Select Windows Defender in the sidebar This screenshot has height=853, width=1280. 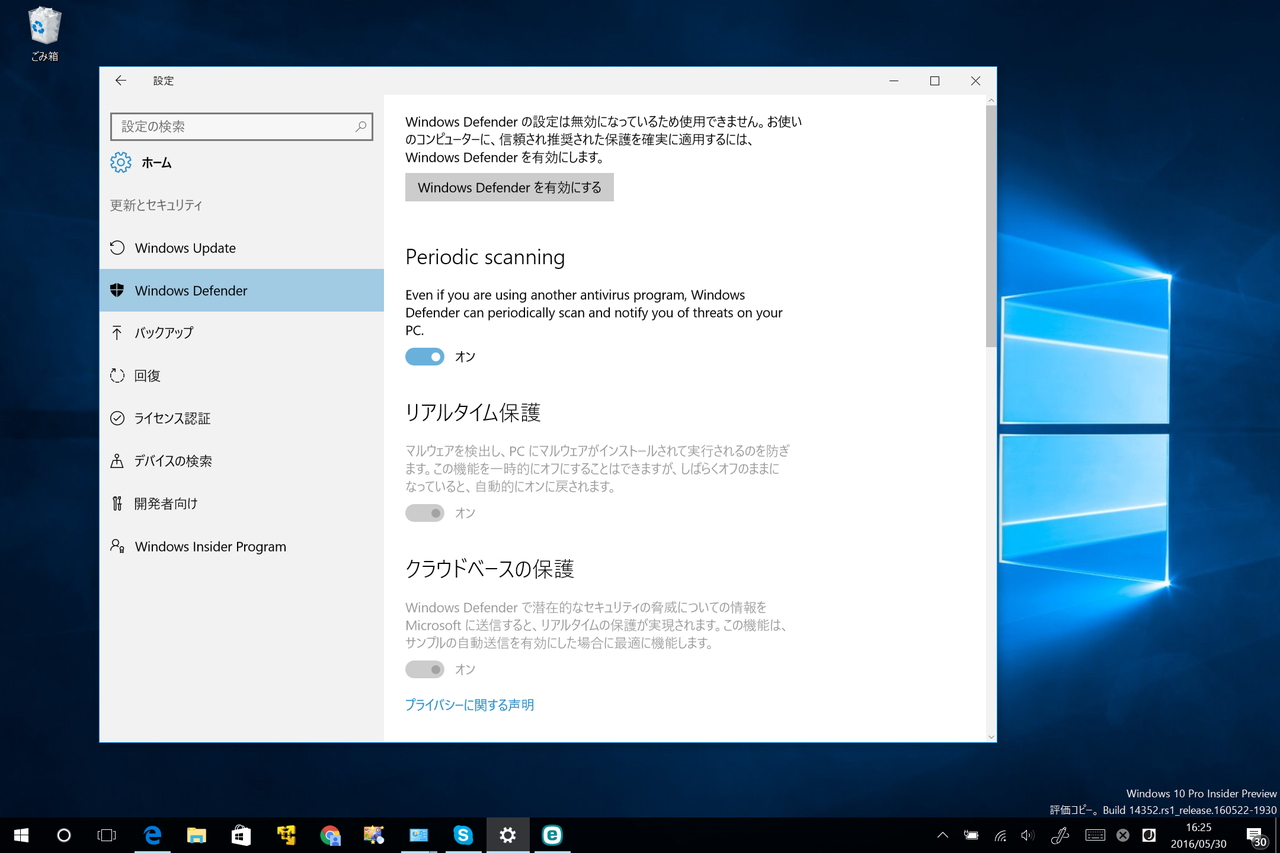click(242, 290)
